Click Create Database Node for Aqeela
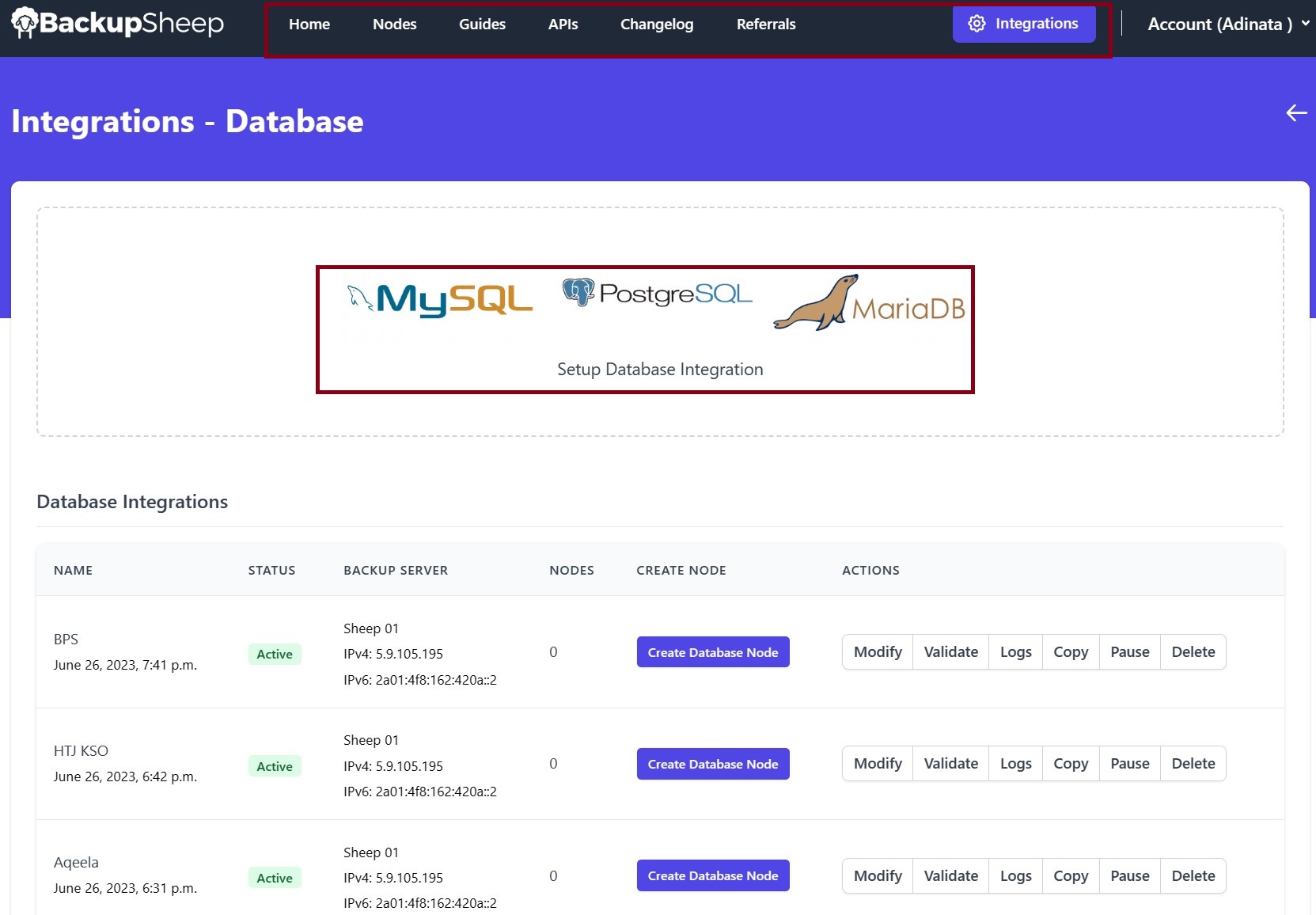Screen dimensions: 1316x915 [x=711, y=875]
